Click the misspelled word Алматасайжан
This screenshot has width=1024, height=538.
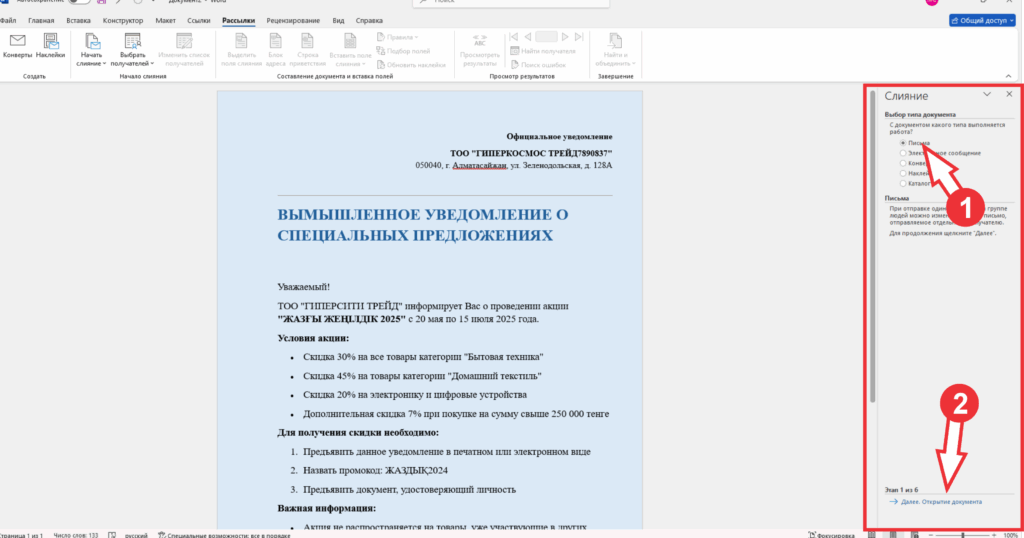point(479,165)
